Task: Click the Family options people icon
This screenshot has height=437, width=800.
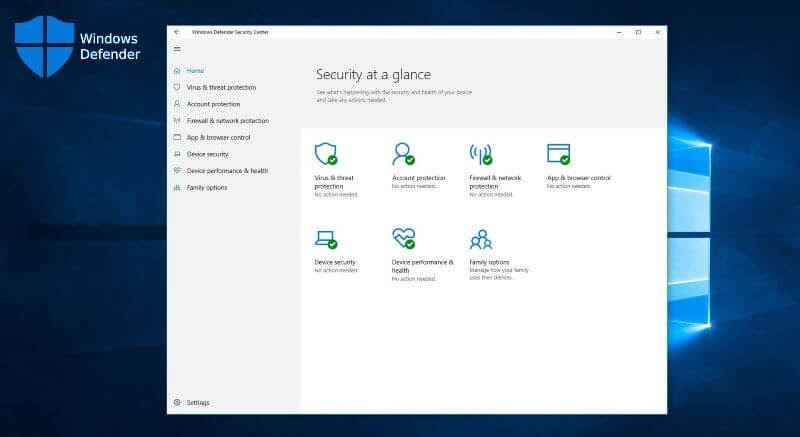Action: (x=481, y=239)
